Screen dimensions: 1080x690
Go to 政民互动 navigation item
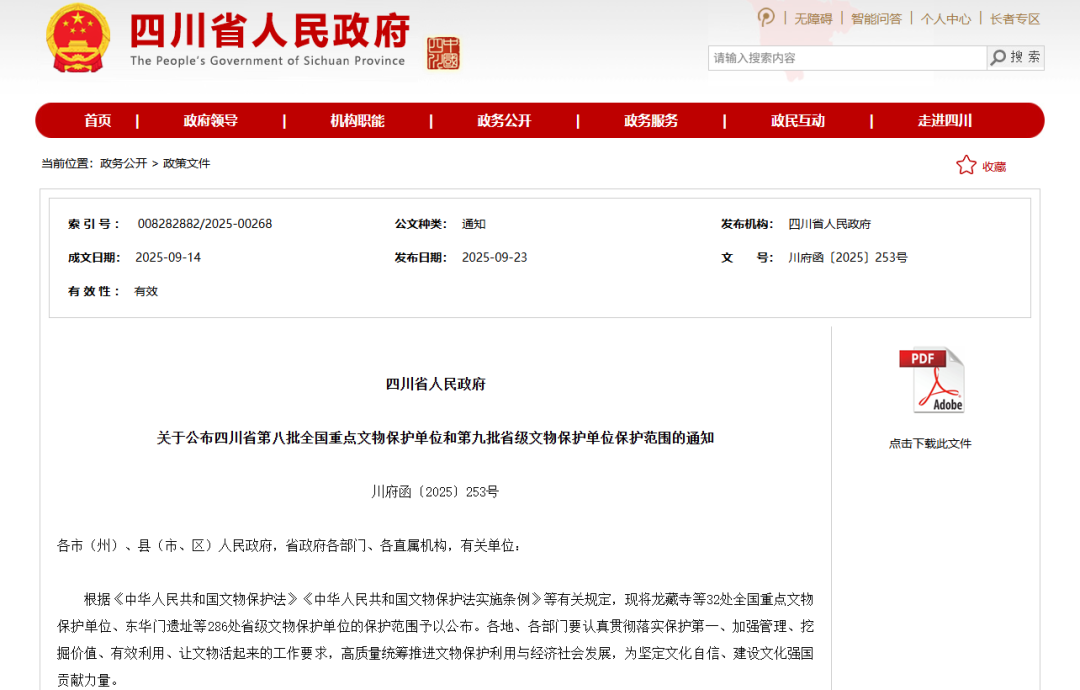tap(798, 121)
